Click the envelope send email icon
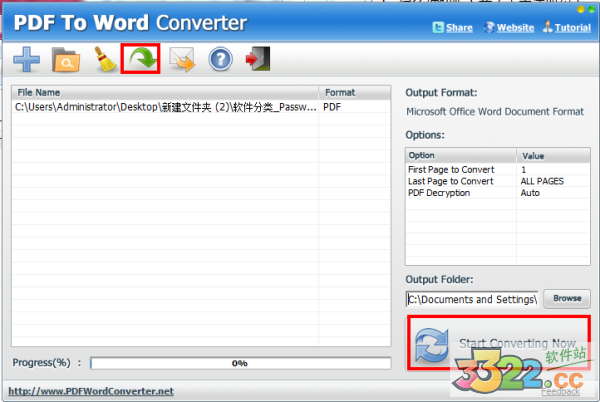Viewport: 600px width, 402px height. pos(182,59)
